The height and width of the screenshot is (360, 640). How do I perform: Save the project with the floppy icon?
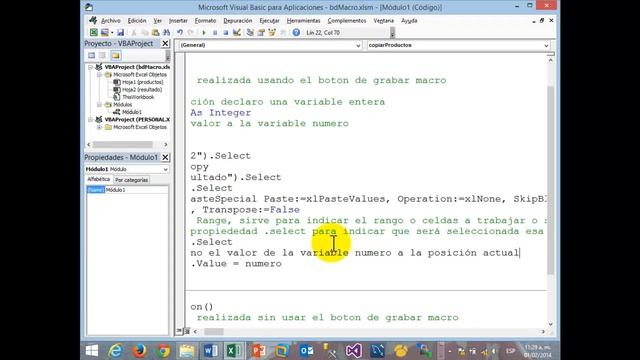(120, 33)
